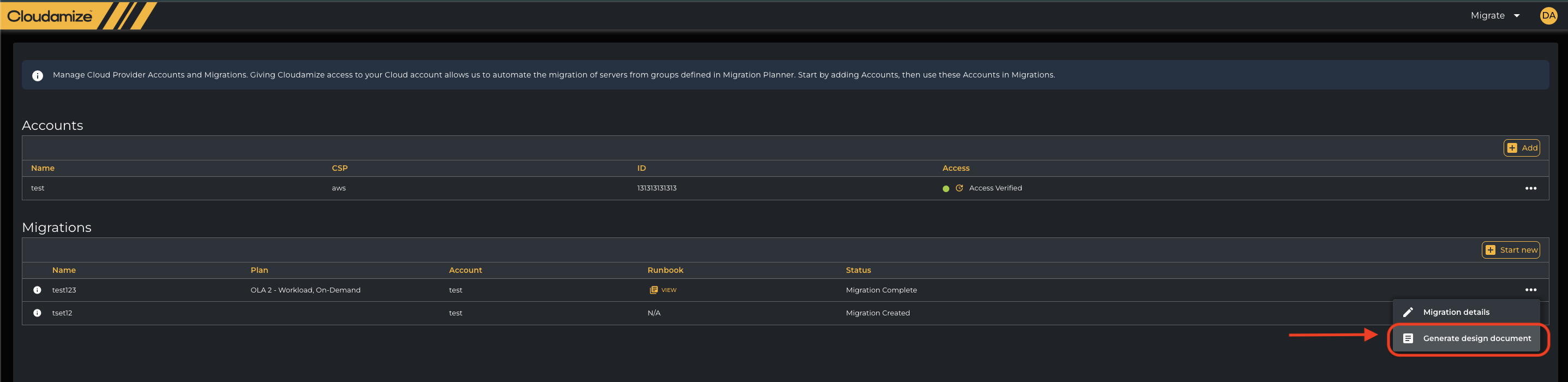This screenshot has width=1568, height=382.
Task: Click info icon for test123 migration
Action: (x=37, y=290)
